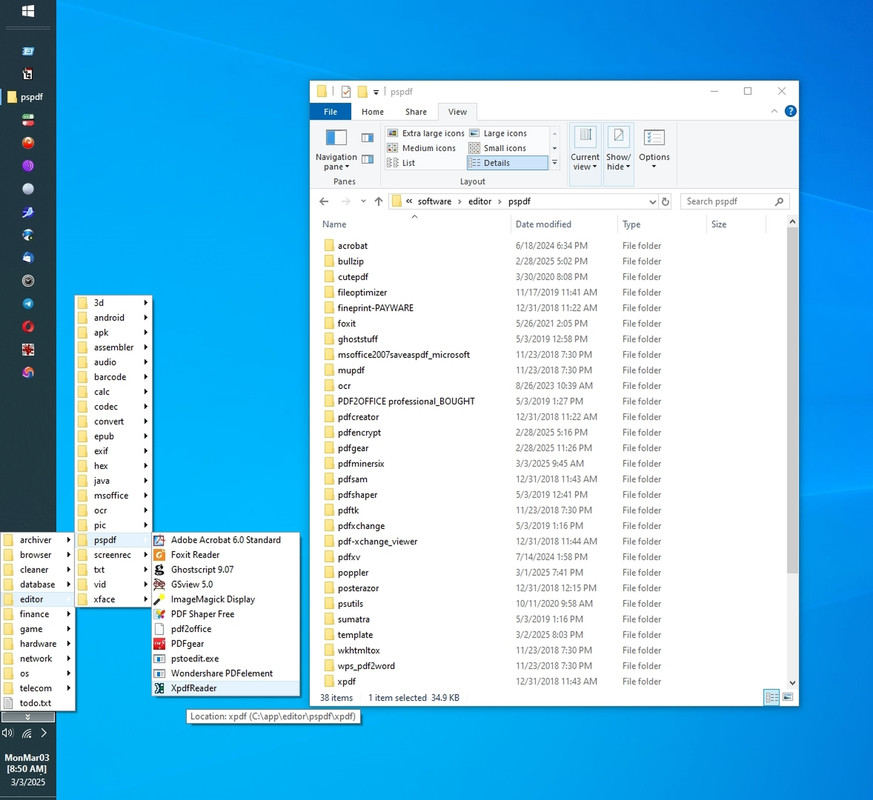Switch to the Home ribbon tab
This screenshot has width=873, height=800.
(372, 112)
